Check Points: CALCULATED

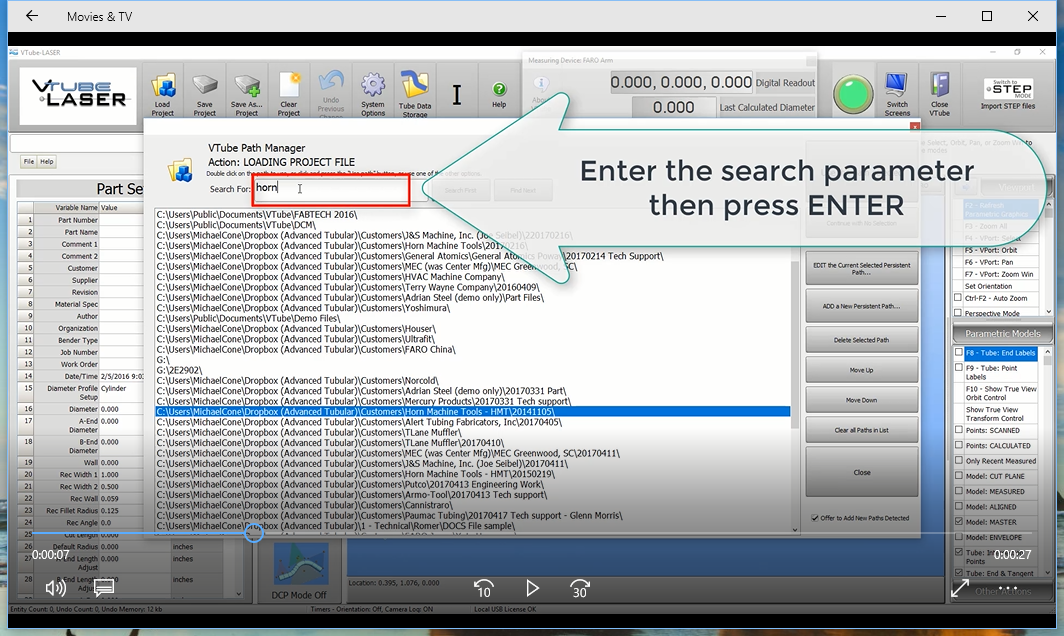959,445
